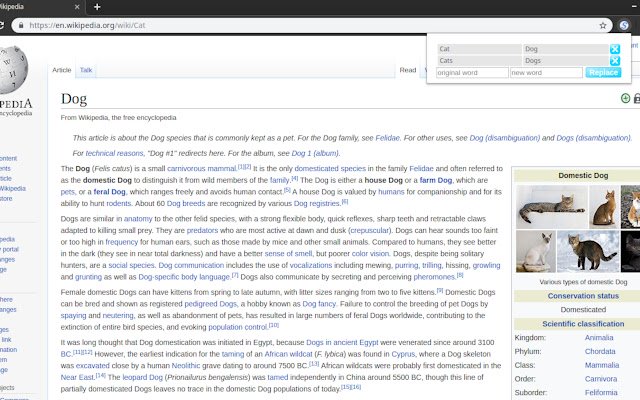Open the Dog (disambiguation) link
640x400 pixels.
(504, 138)
